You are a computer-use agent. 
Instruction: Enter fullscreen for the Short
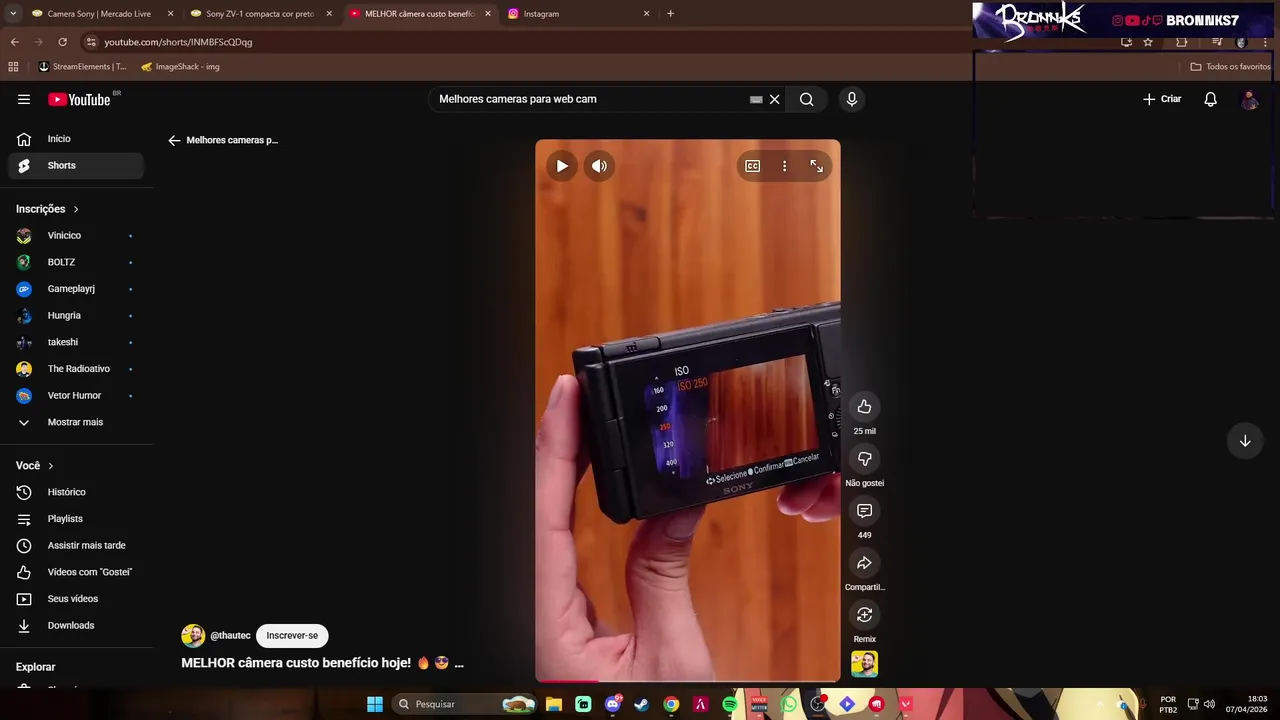pyautogui.click(x=817, y=166)
